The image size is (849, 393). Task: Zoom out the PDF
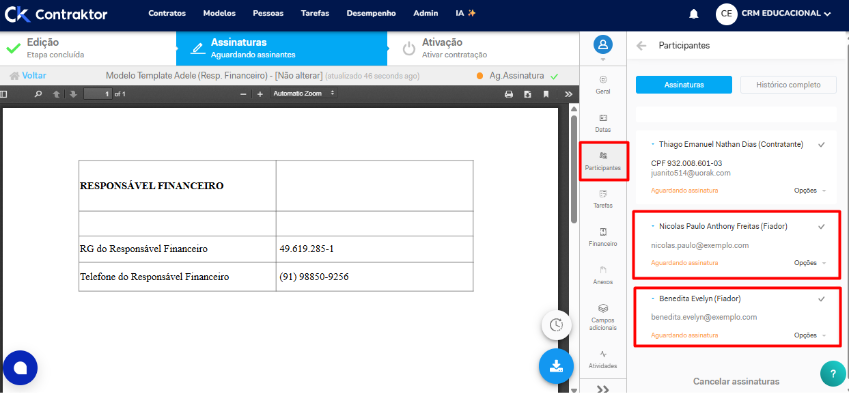(243, 94)
